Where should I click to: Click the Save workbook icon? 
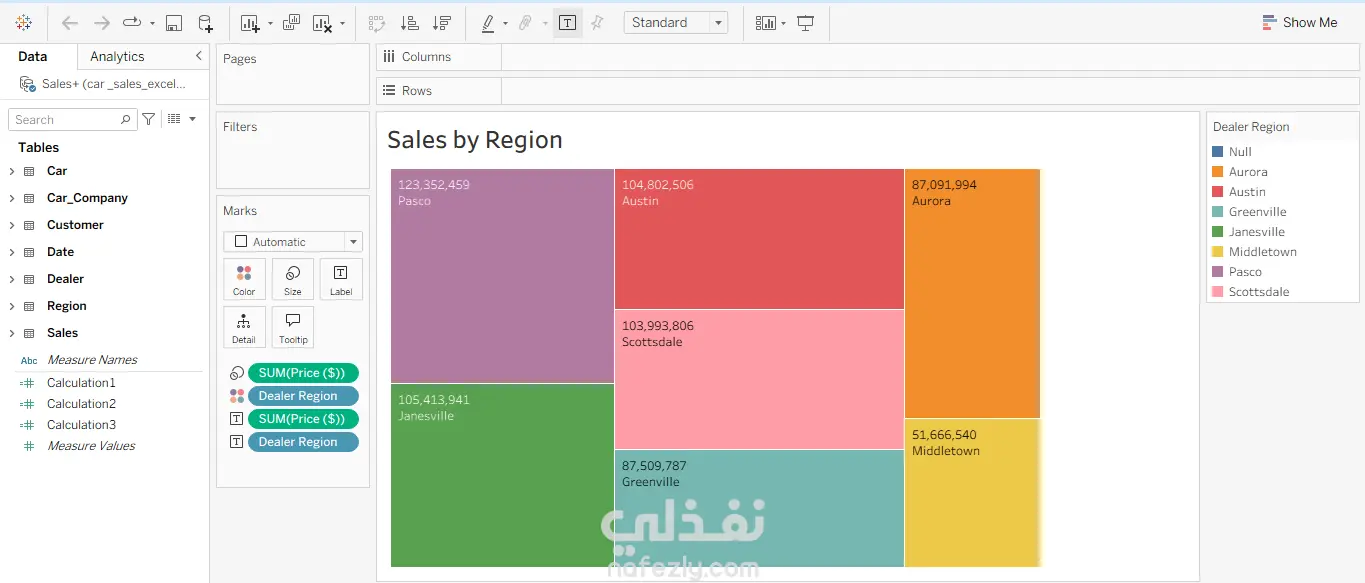[173, 23]
